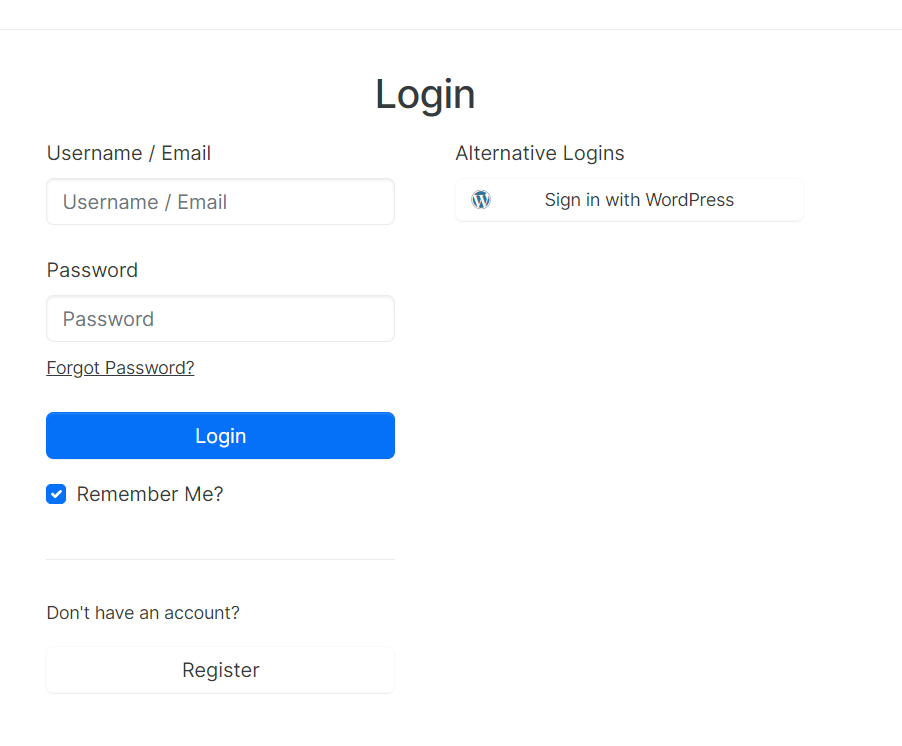Click the WordPress logo icon
This screenshot has width=902, height=746.
481,200
